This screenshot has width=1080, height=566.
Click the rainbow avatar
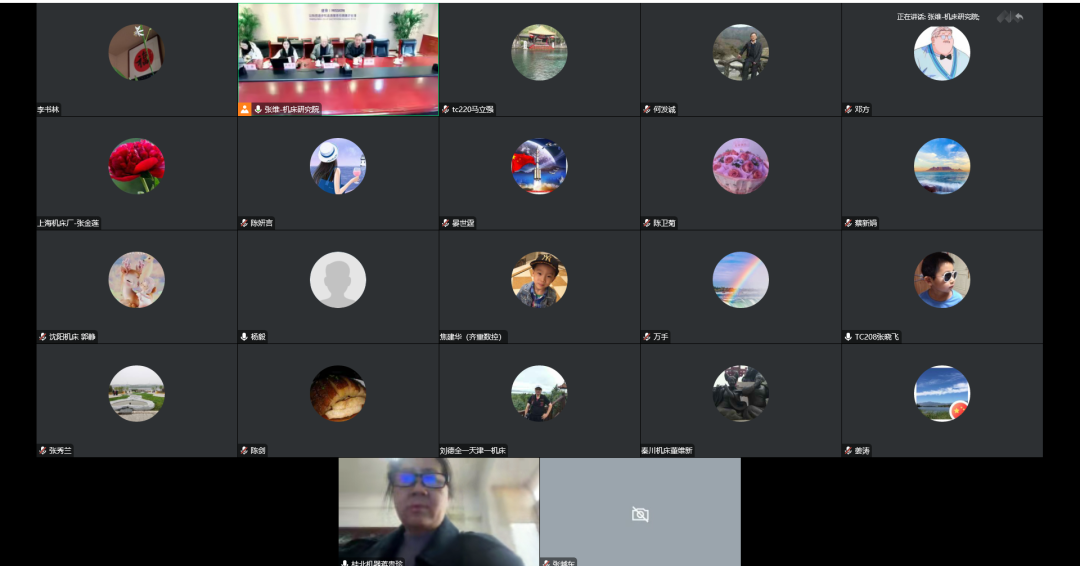point(740,280)
